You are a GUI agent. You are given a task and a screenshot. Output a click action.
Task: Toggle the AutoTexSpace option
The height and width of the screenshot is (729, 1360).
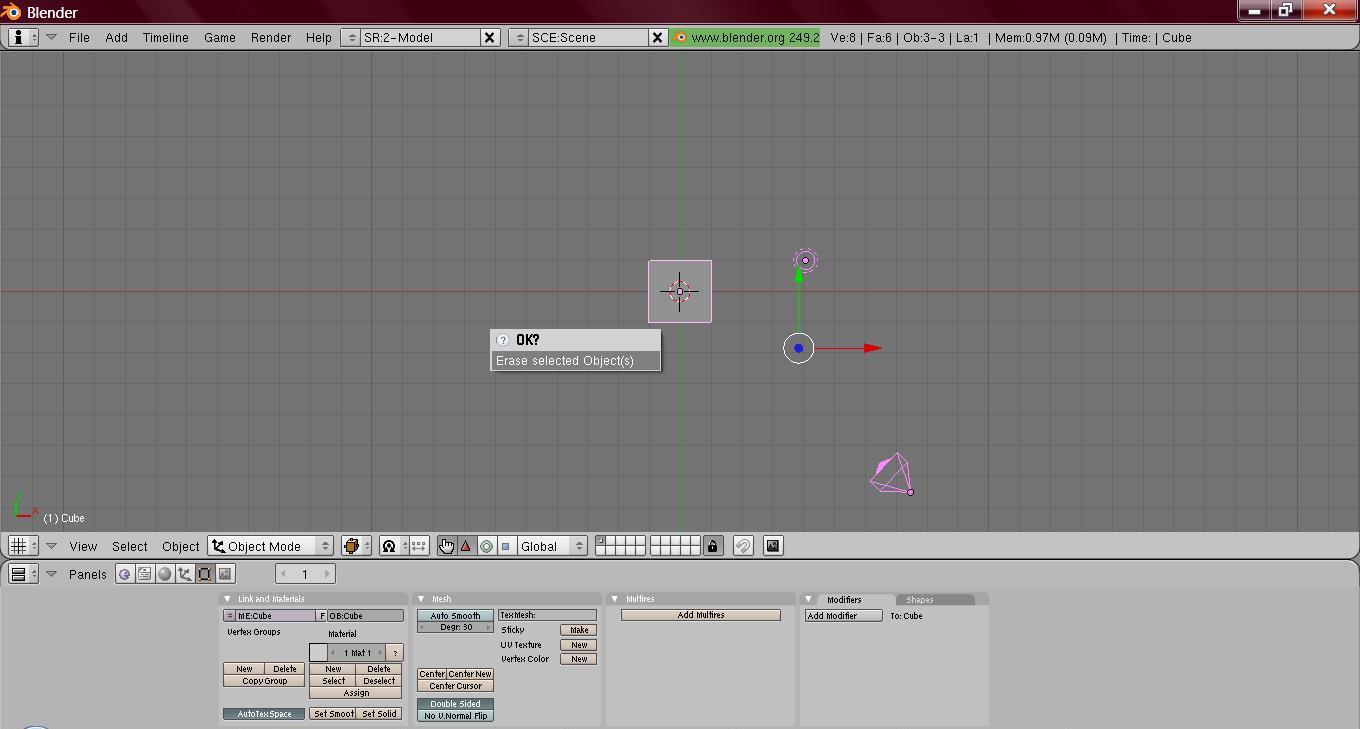264,714
